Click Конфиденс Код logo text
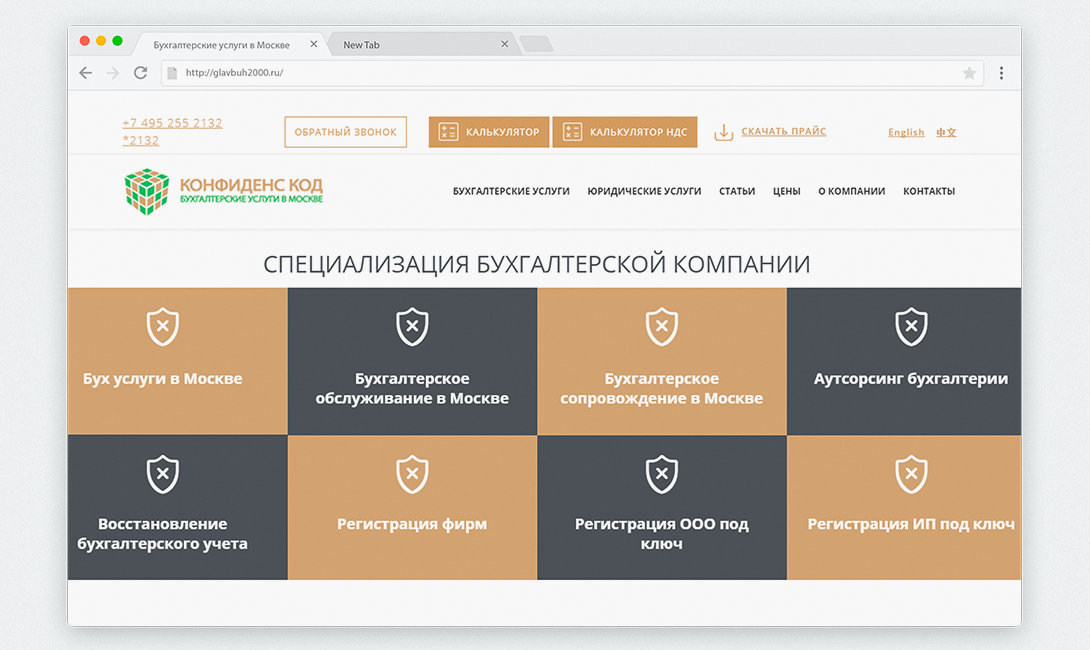 [251, 190]
